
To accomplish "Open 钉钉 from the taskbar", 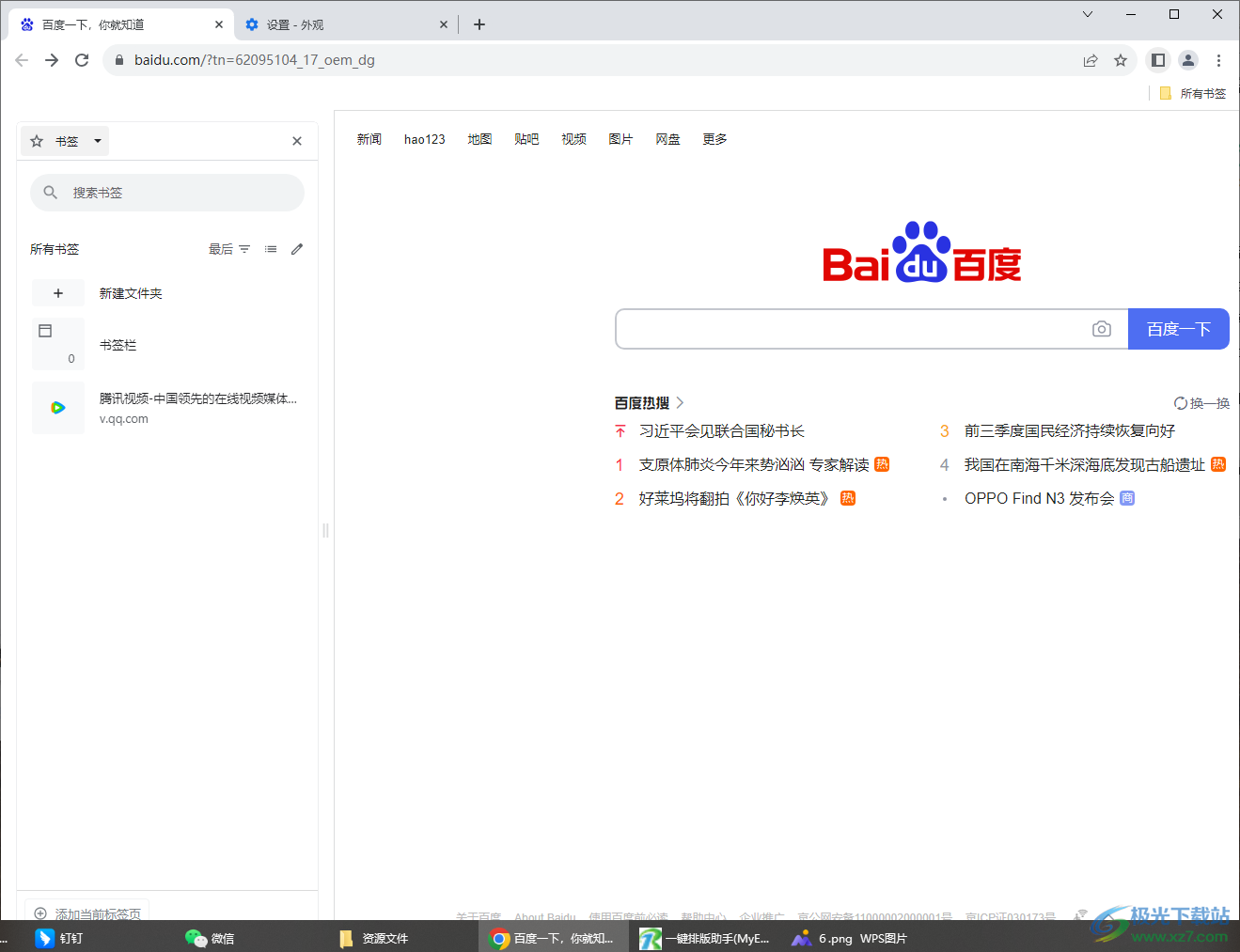I will click(60, 938).
